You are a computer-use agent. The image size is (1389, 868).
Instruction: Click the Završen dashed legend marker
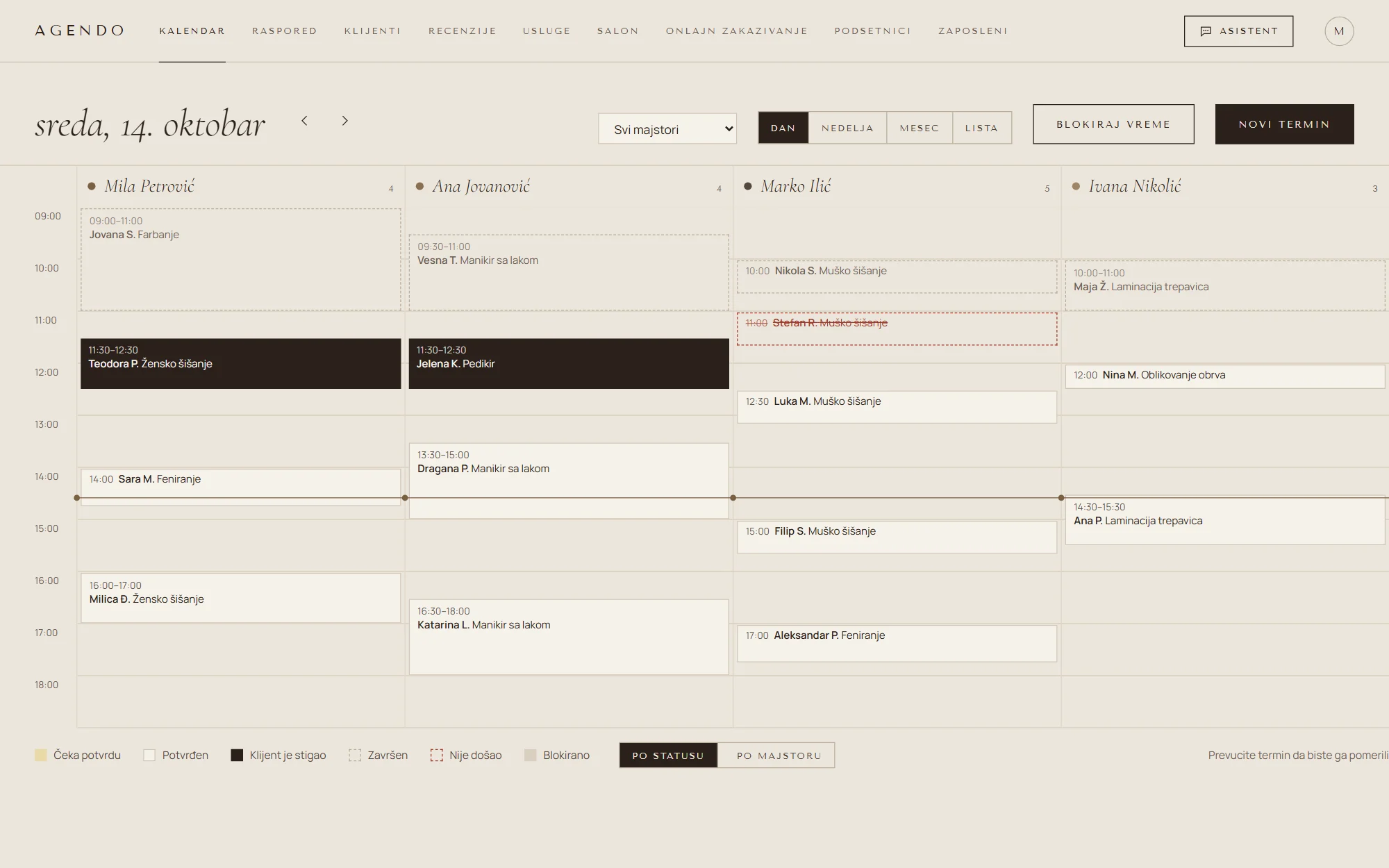[x=355, y=756]
